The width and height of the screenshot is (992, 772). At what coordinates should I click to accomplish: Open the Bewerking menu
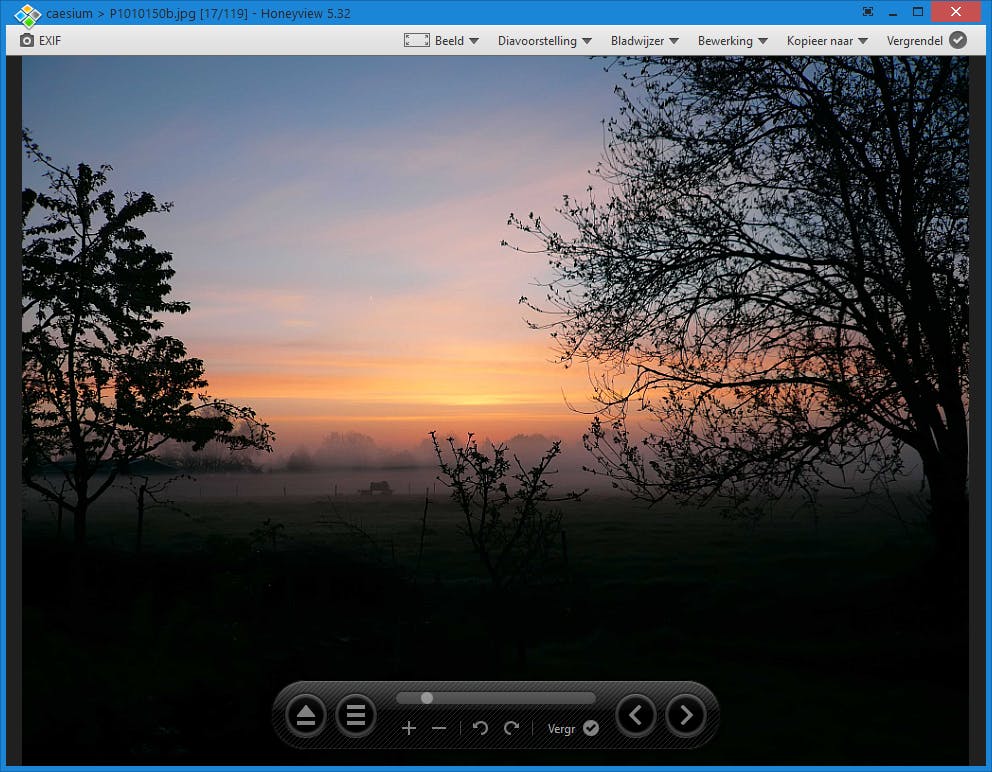tap(728, 40)
